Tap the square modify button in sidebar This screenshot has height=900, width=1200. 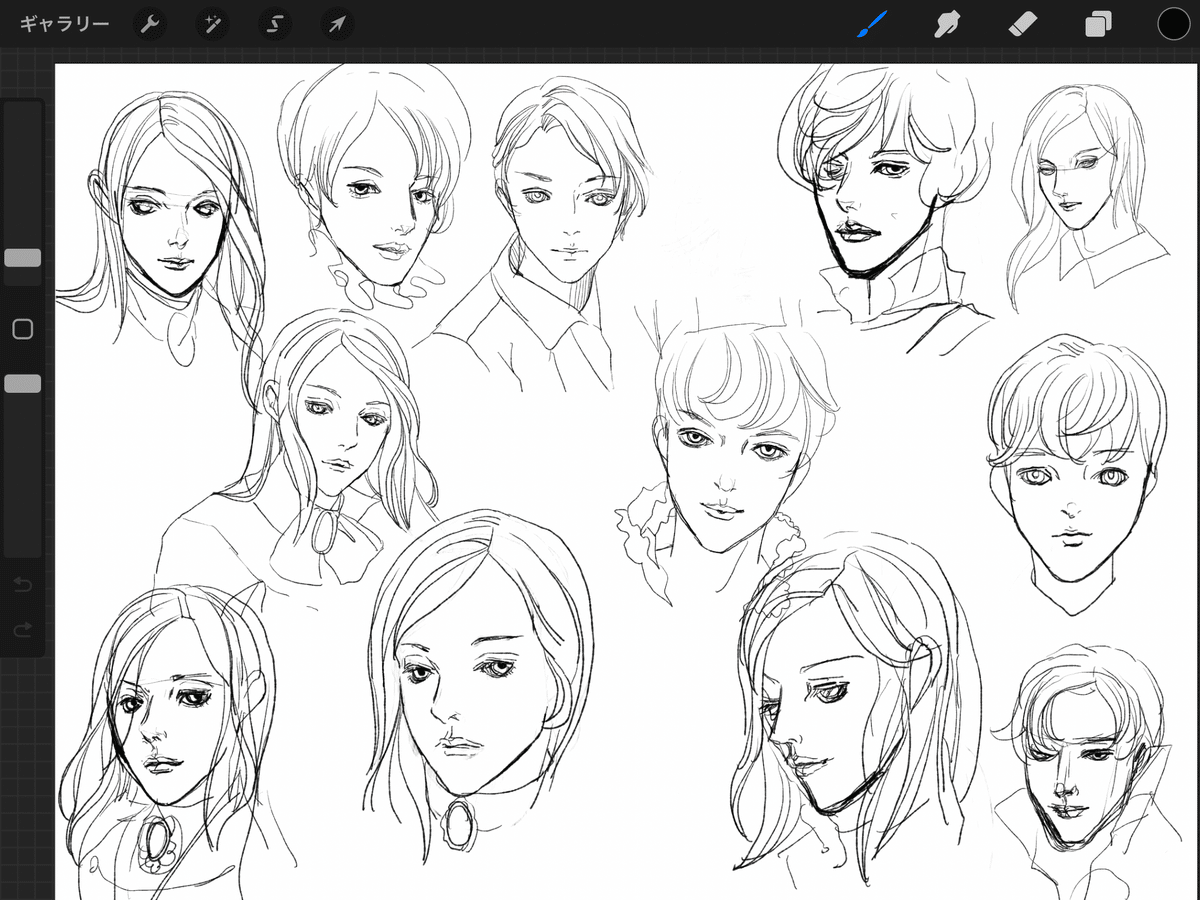(22, 329)
